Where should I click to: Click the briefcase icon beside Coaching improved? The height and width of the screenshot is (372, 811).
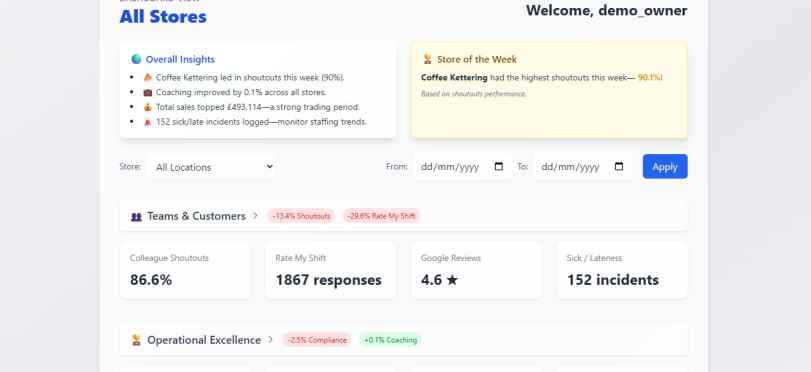148,93
